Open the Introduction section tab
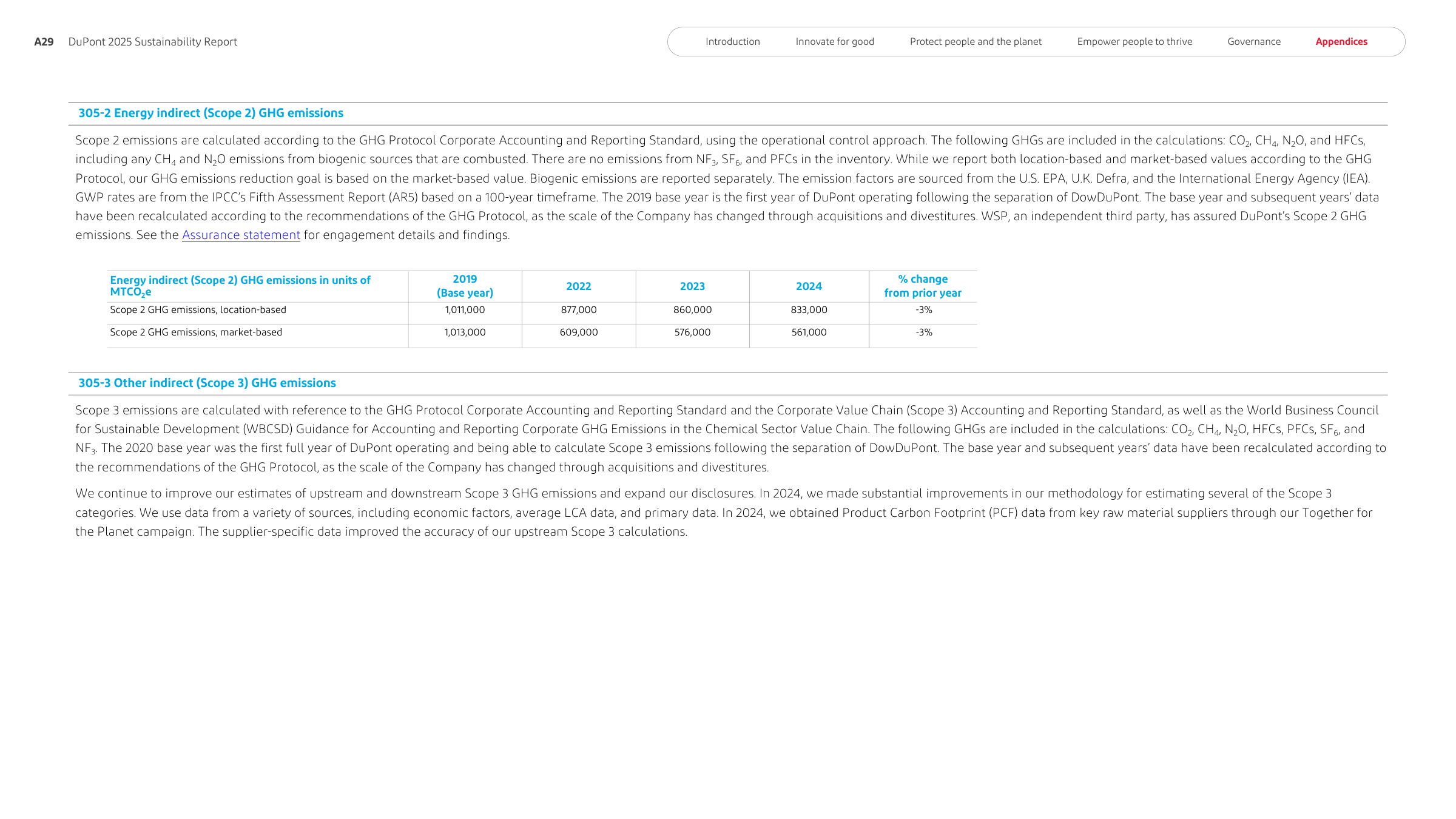The height and width of the screenshot is (819, 1456). tap(732, 42)
